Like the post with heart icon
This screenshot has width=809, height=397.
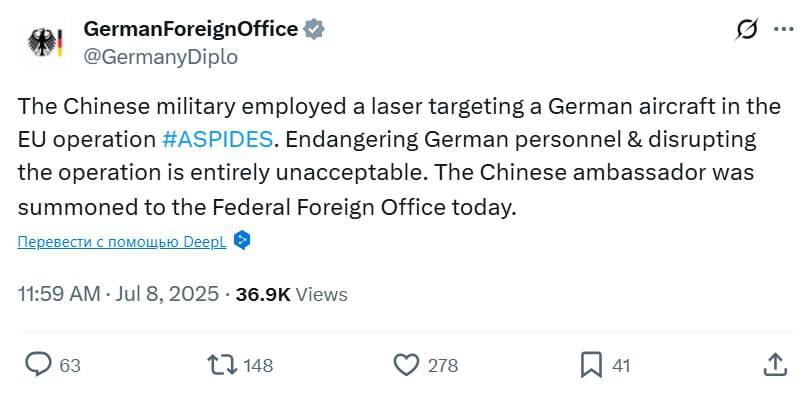(x=406, y=365)
